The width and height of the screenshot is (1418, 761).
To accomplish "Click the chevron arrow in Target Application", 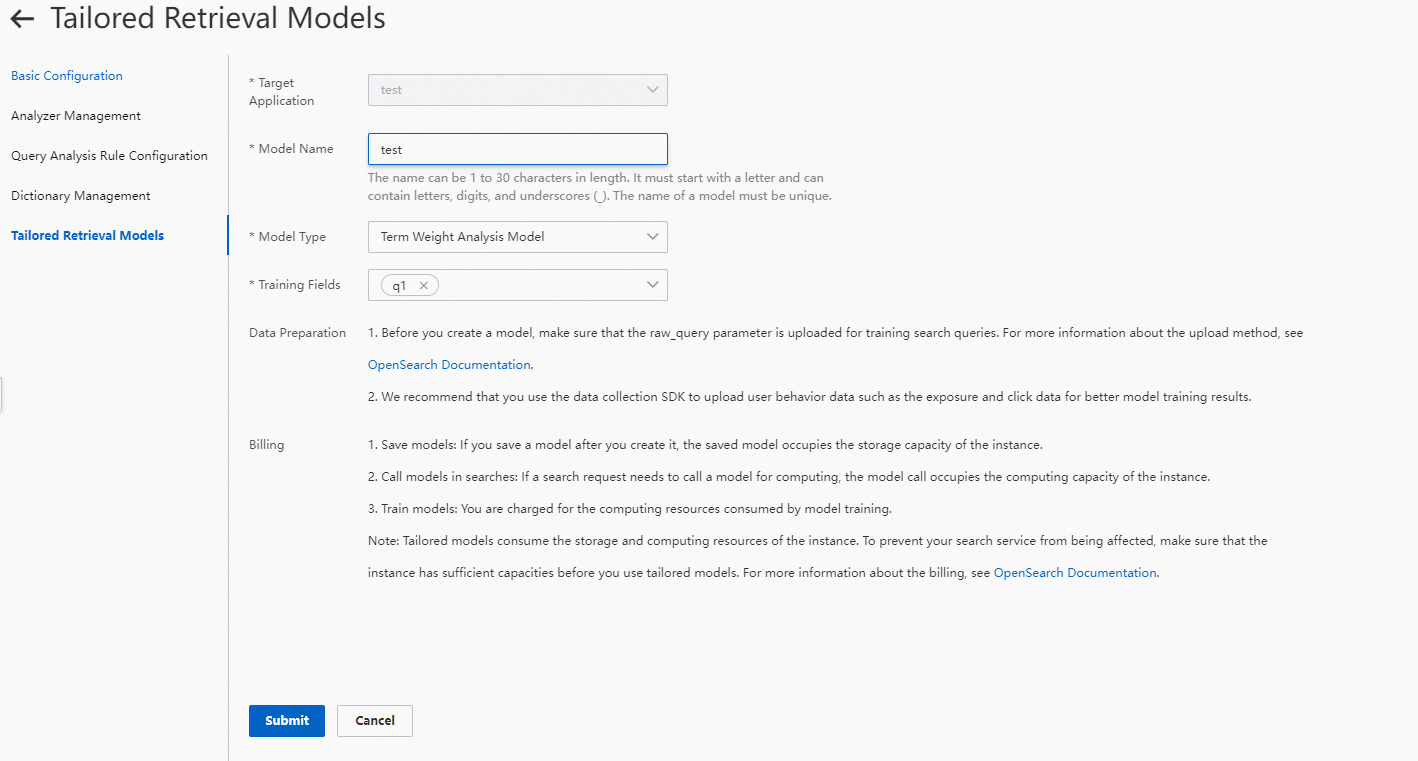I will (652, 90).
